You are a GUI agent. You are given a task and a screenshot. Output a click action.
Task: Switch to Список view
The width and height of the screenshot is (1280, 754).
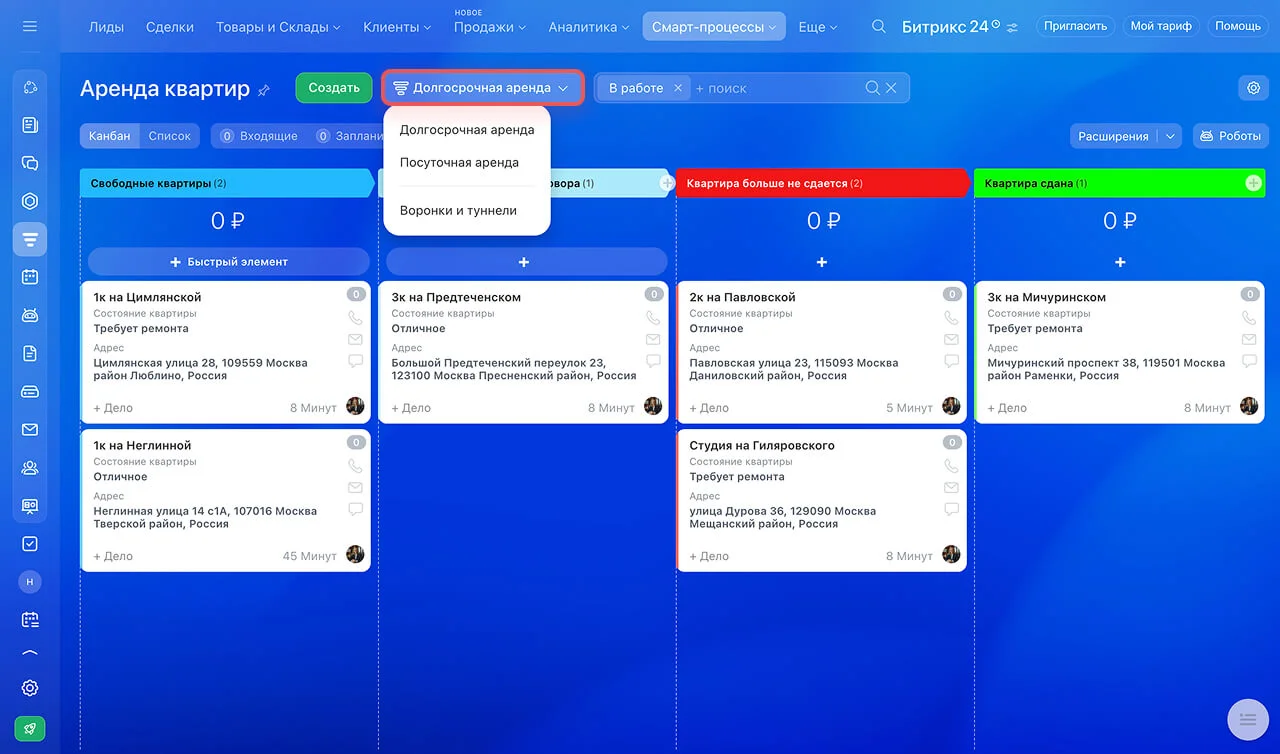point(169,136)
